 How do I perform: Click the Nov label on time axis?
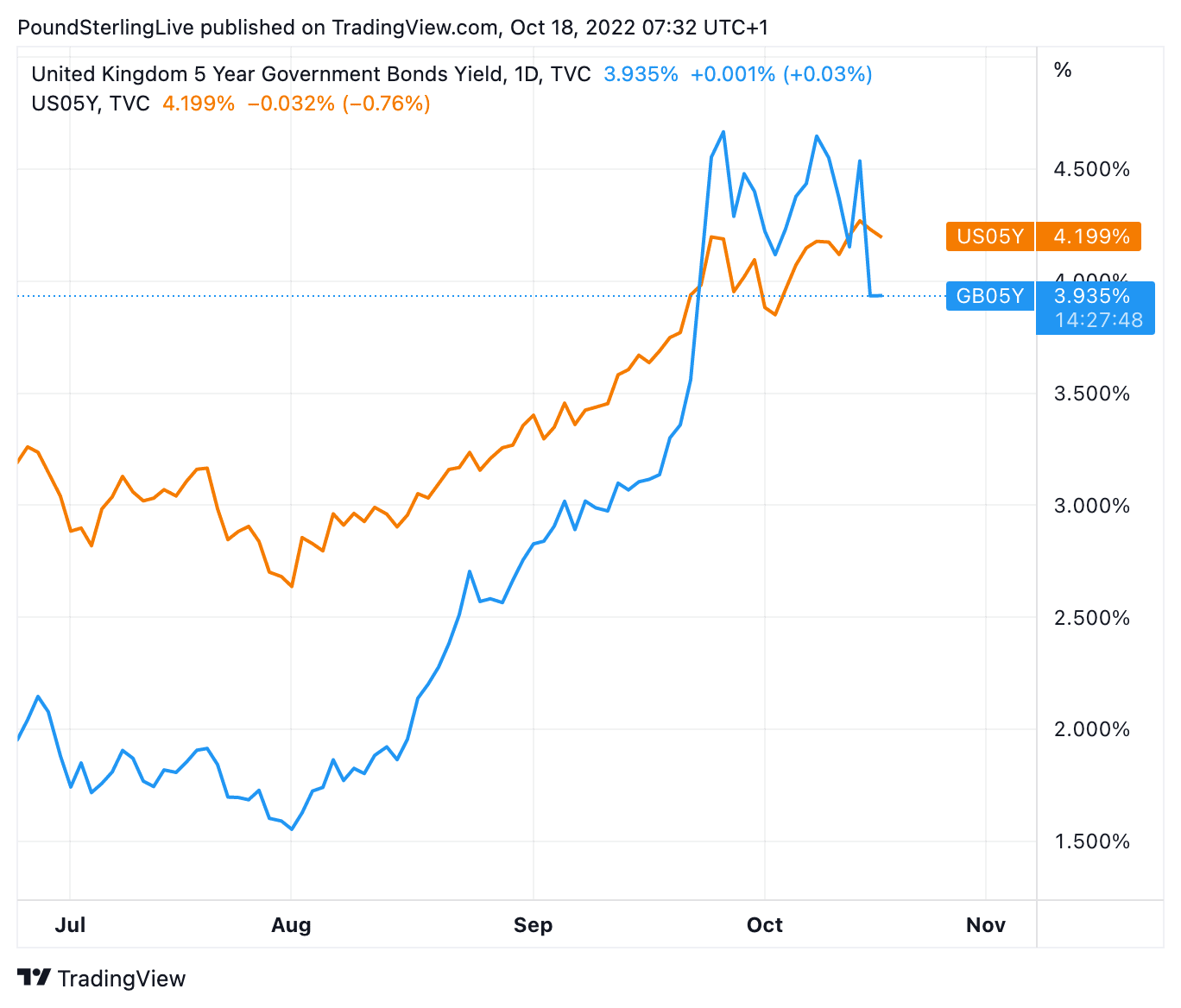pyautogui.click(x=985, y=925)
